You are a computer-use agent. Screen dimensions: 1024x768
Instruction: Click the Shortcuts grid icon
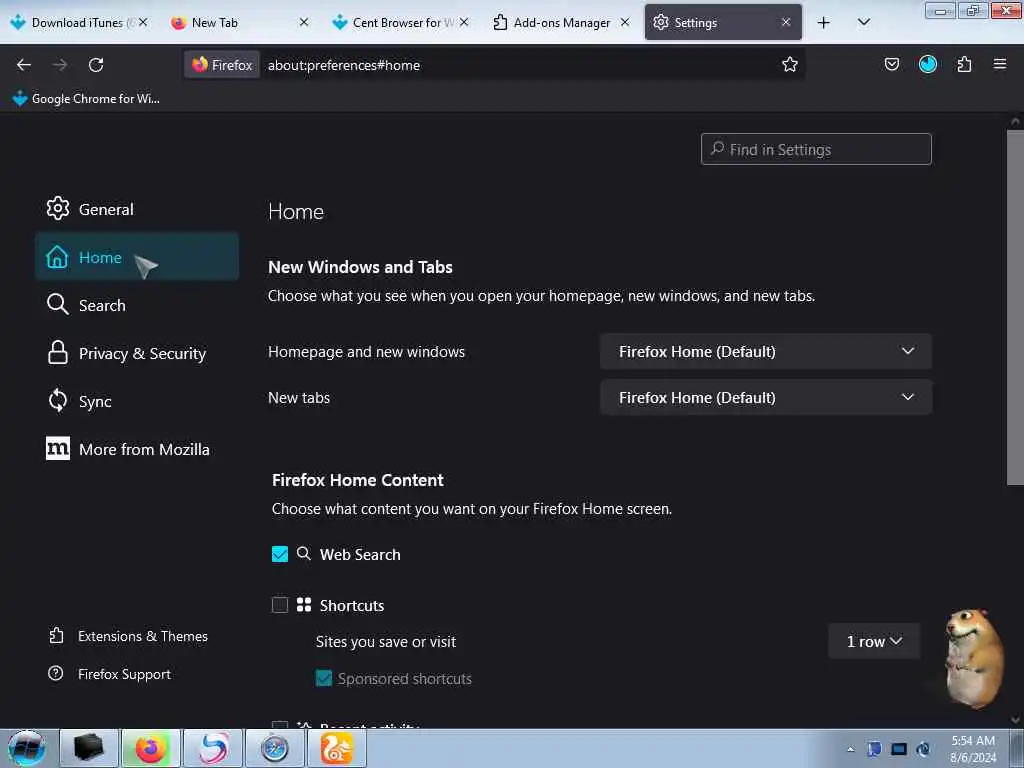coord(304,605)
